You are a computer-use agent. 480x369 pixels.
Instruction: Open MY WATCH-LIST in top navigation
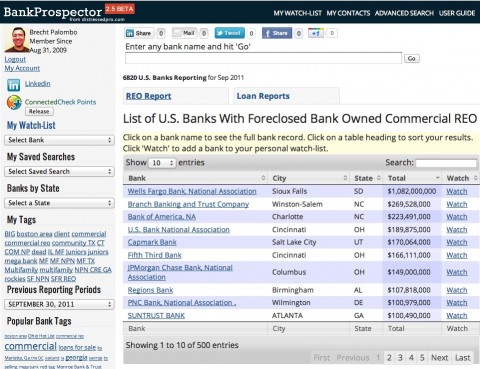[297, 13]
